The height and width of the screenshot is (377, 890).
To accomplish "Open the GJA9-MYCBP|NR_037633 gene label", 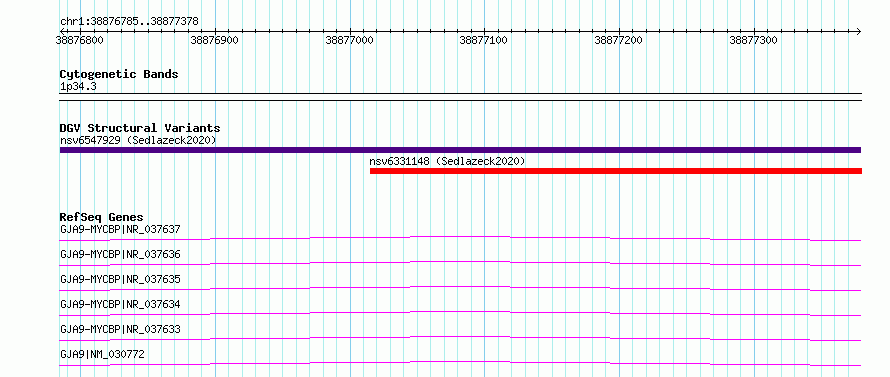I will click(120, 329).
